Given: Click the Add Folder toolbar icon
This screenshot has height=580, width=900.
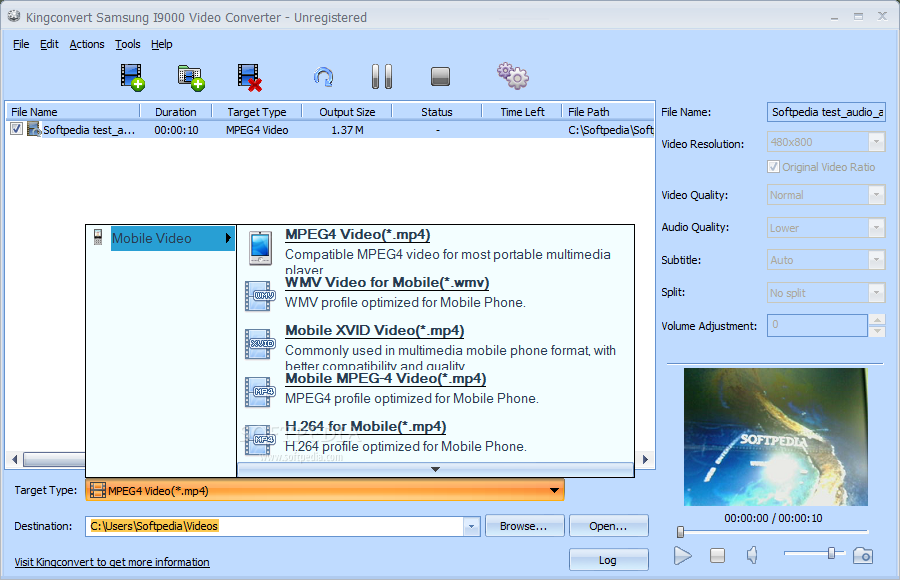Looking at the screenshot, I should pos(191,78).
